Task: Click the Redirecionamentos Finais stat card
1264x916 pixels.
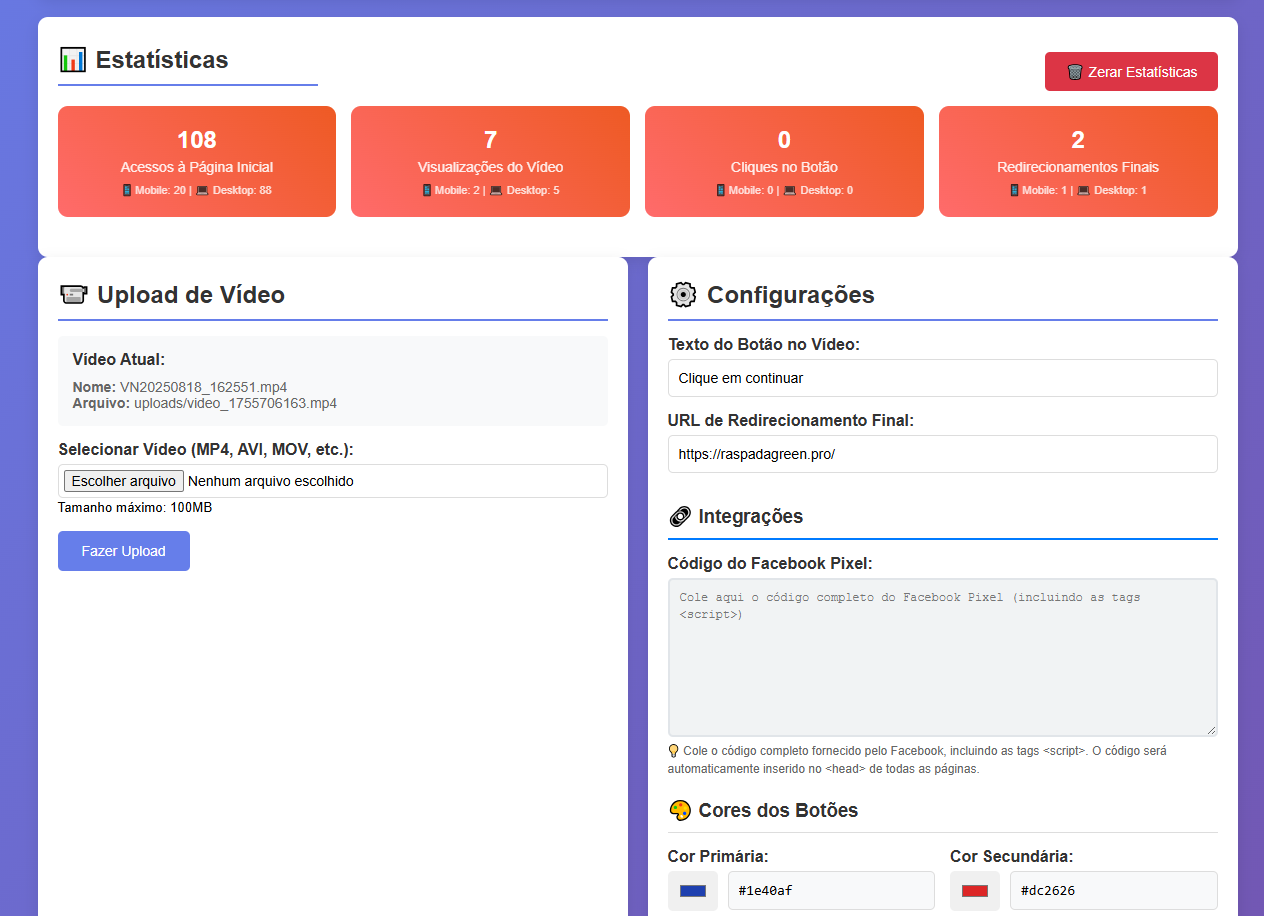Action: [1078, 161]
